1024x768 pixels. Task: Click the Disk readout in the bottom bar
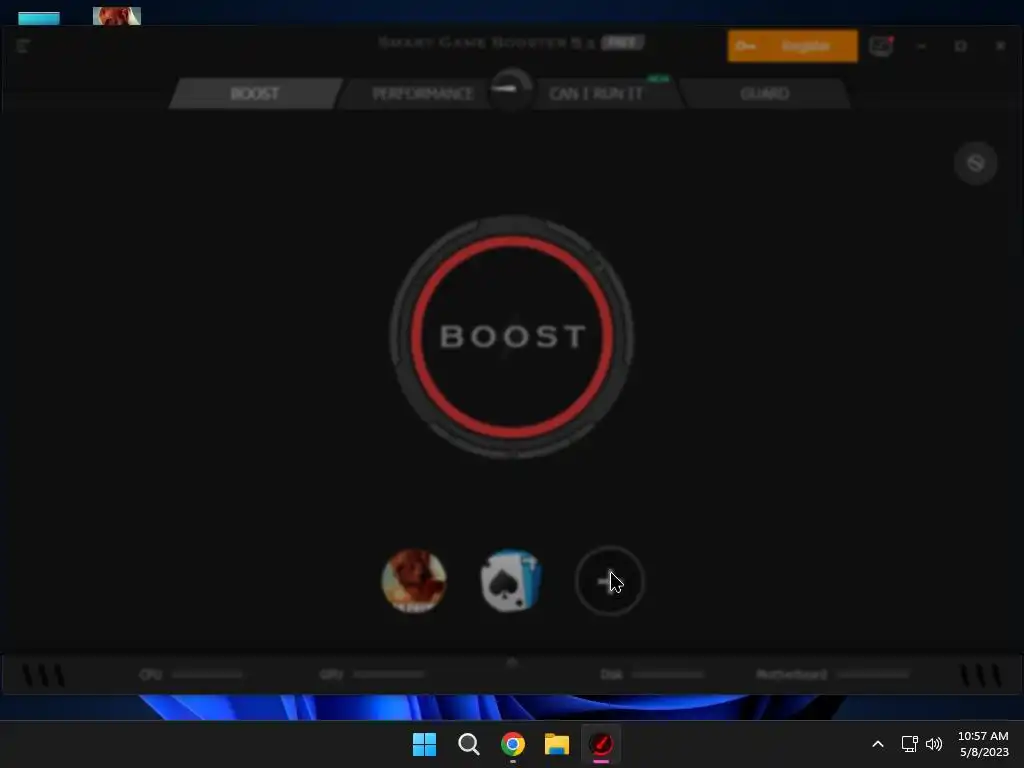click(652, 674)
